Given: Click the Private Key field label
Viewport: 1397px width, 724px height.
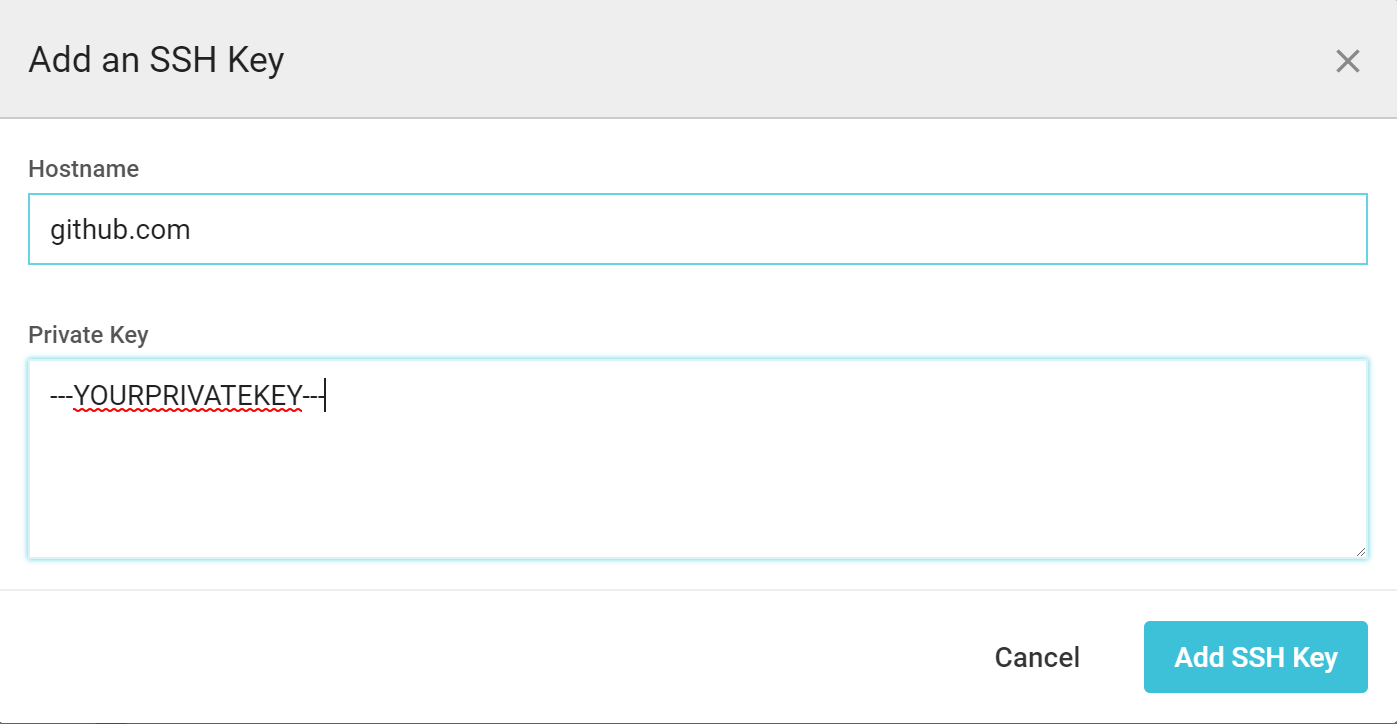Looking at the screenshot, I should click(x=88, y=335).
